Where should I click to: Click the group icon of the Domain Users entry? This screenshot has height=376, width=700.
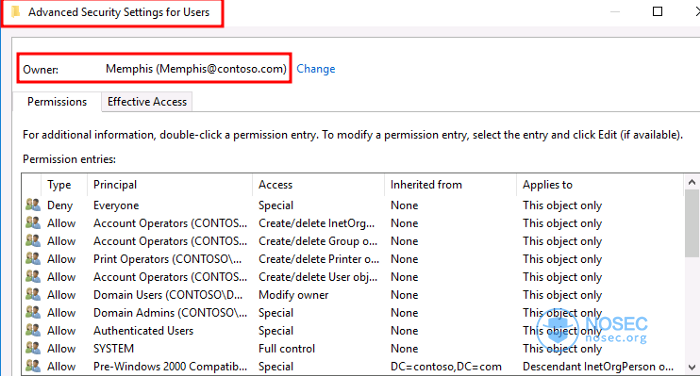click(x=33, y=294)
